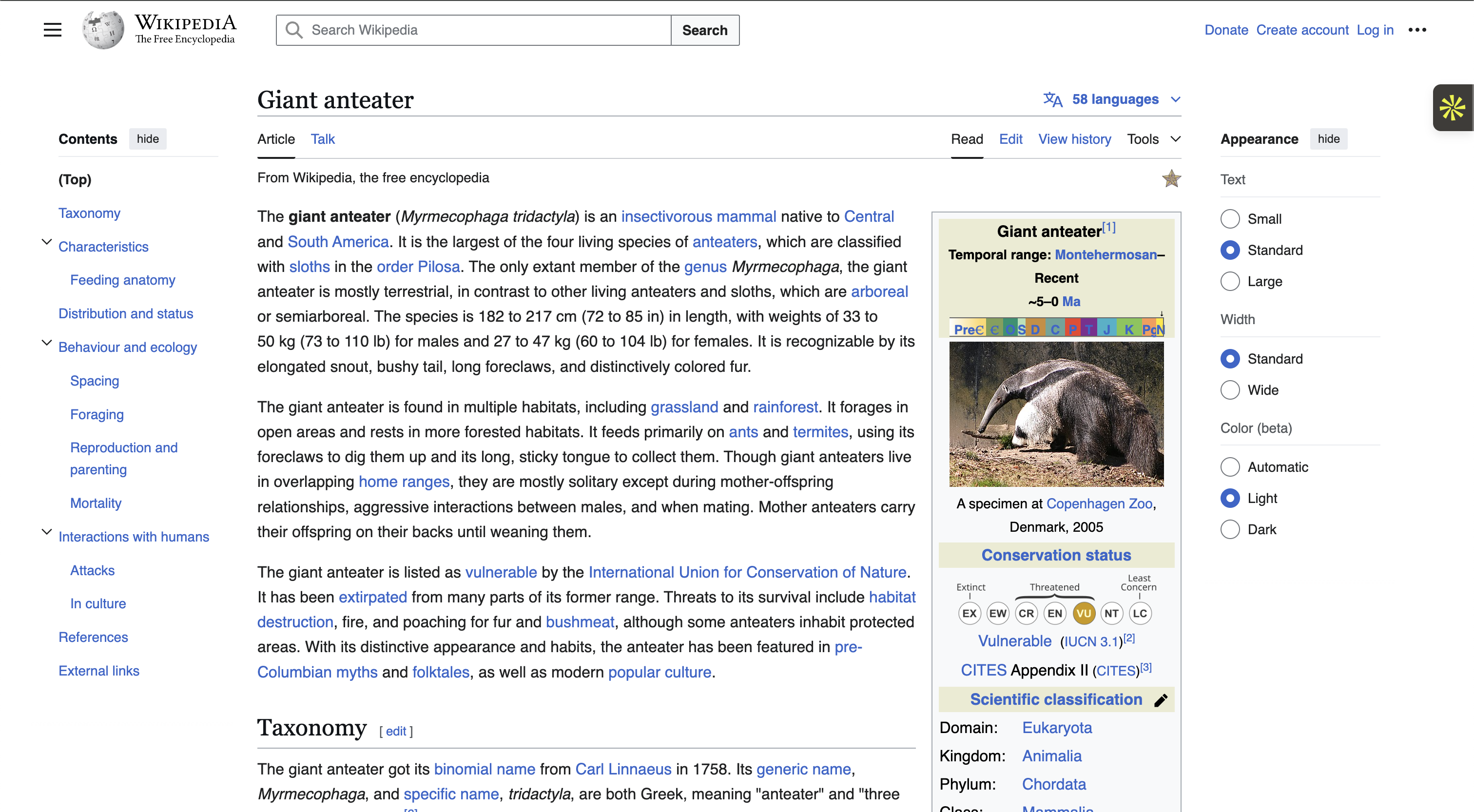Click the Search button
Viewport: 1474px width, 812px height.
(704, 30)
